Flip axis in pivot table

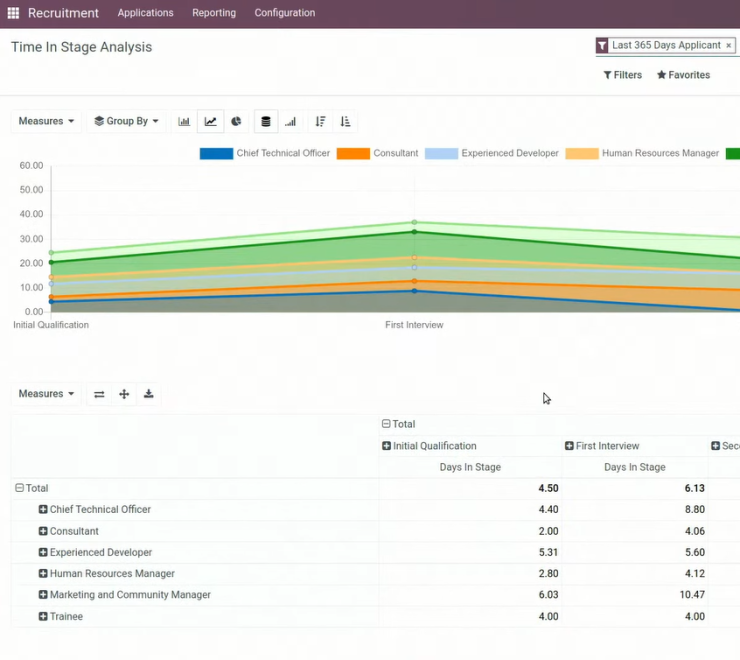pos(99,394)
